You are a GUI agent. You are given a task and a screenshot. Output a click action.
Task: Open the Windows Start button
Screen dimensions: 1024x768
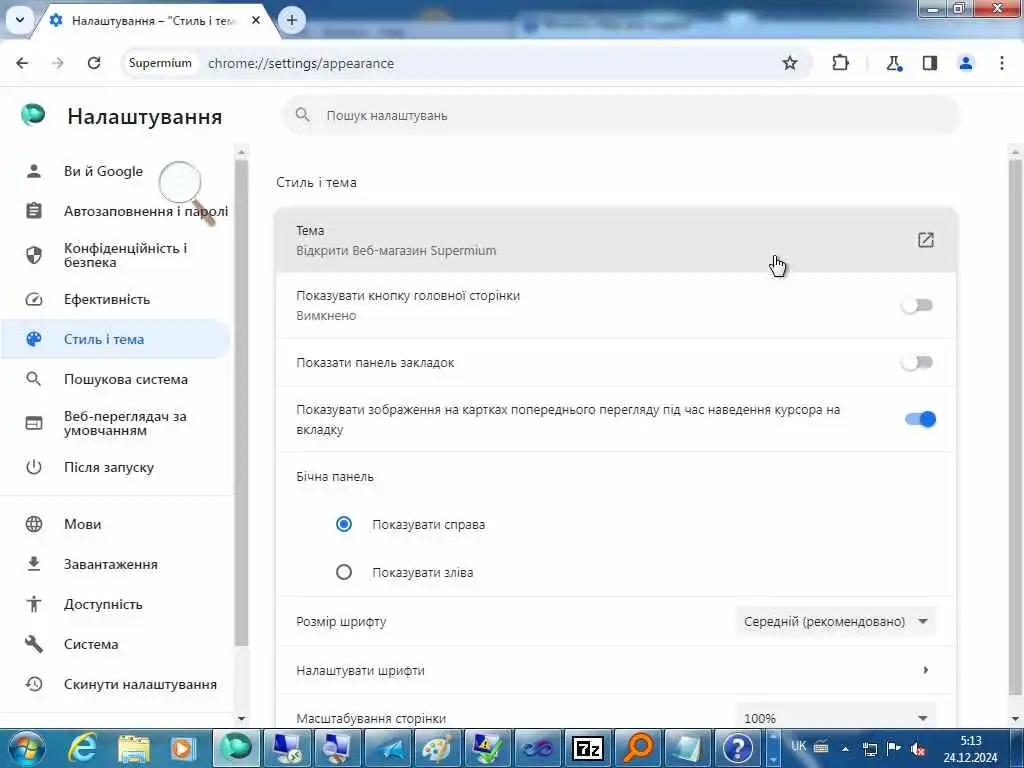click(x=27, y=748)
